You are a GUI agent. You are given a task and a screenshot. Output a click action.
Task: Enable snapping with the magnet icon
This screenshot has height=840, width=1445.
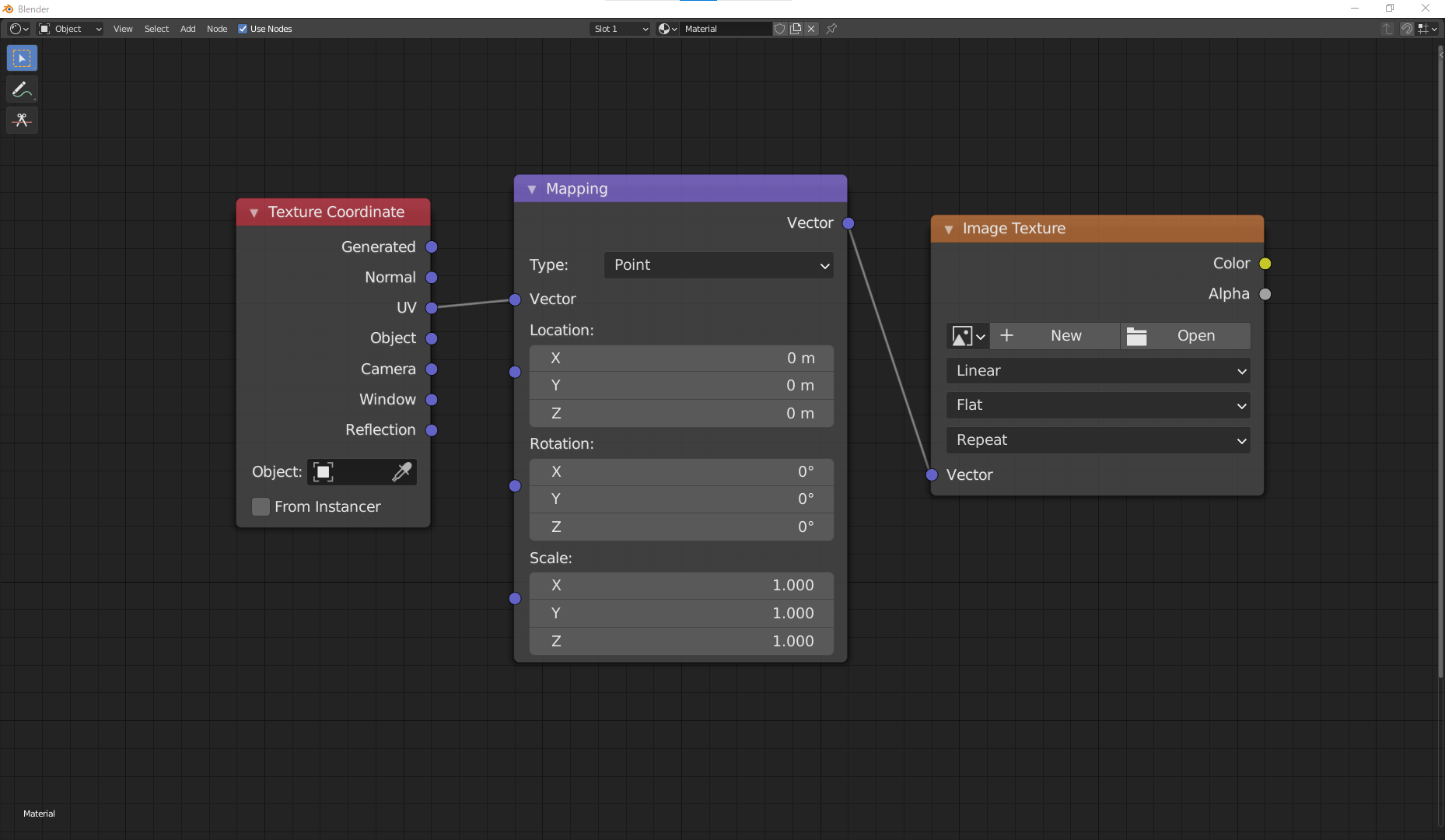pyautogui.click(x=1407, y=29)
